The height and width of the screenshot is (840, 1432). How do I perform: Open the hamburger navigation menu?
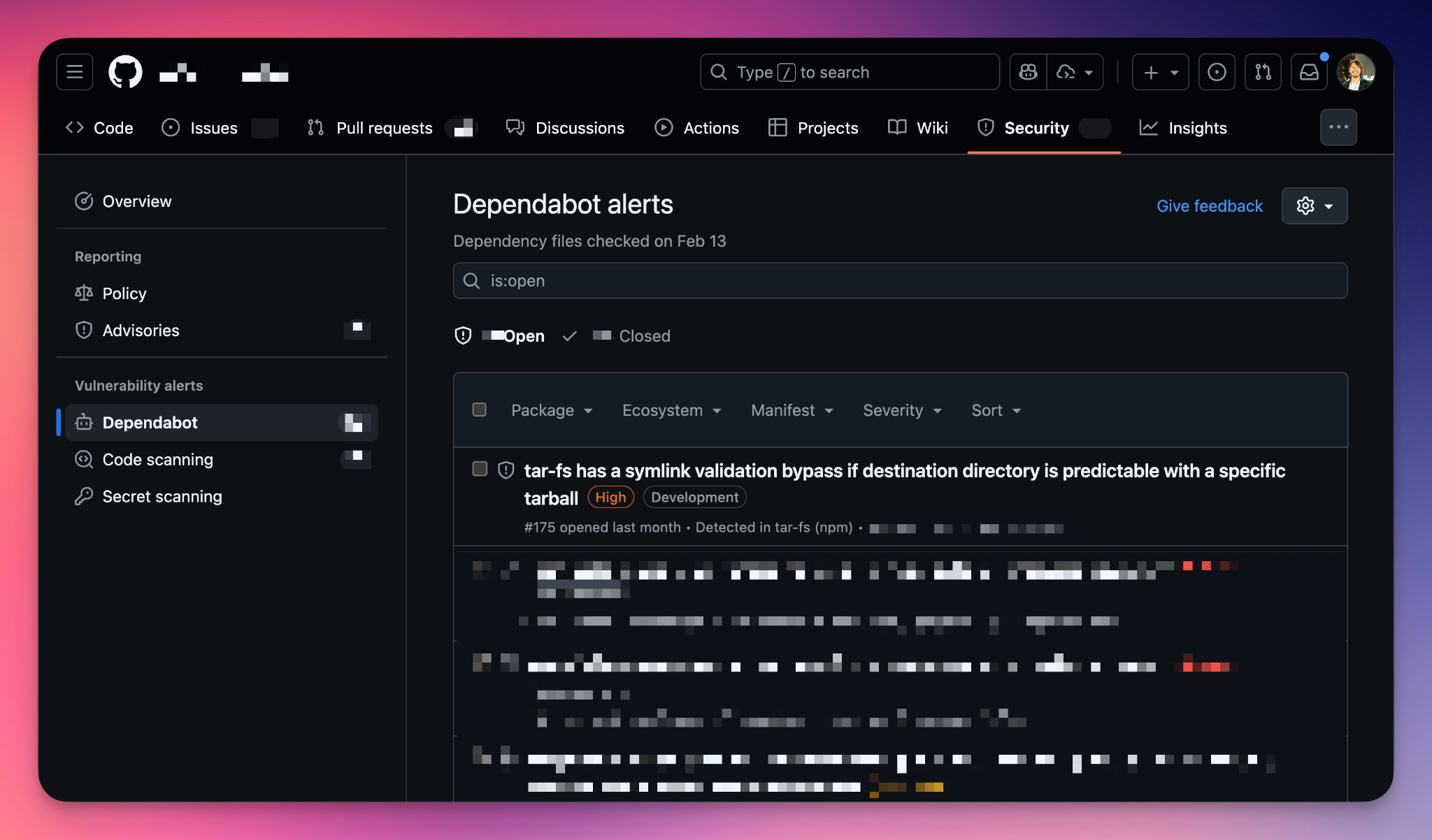pos(75,72)
